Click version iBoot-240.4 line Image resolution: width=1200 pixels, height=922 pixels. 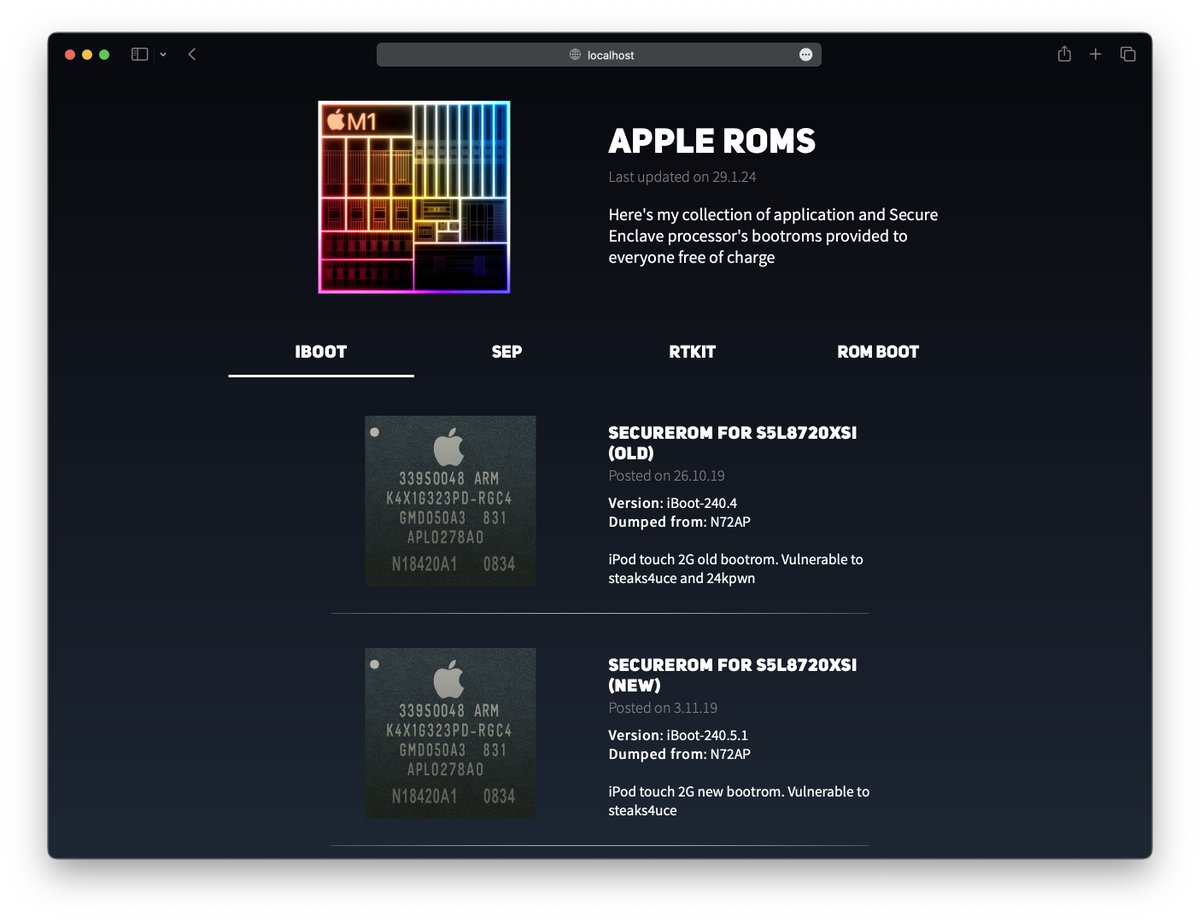point(672,503)
